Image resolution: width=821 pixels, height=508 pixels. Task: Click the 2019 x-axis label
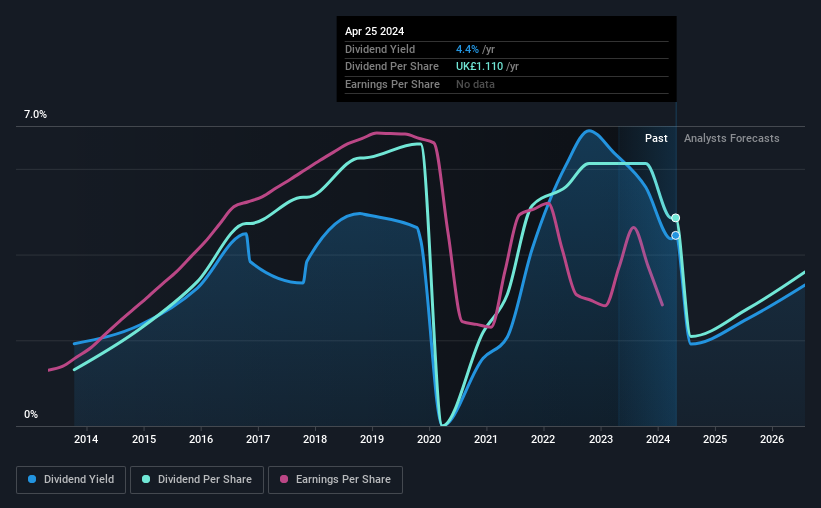pyautogui.click(x=372, y=439)
